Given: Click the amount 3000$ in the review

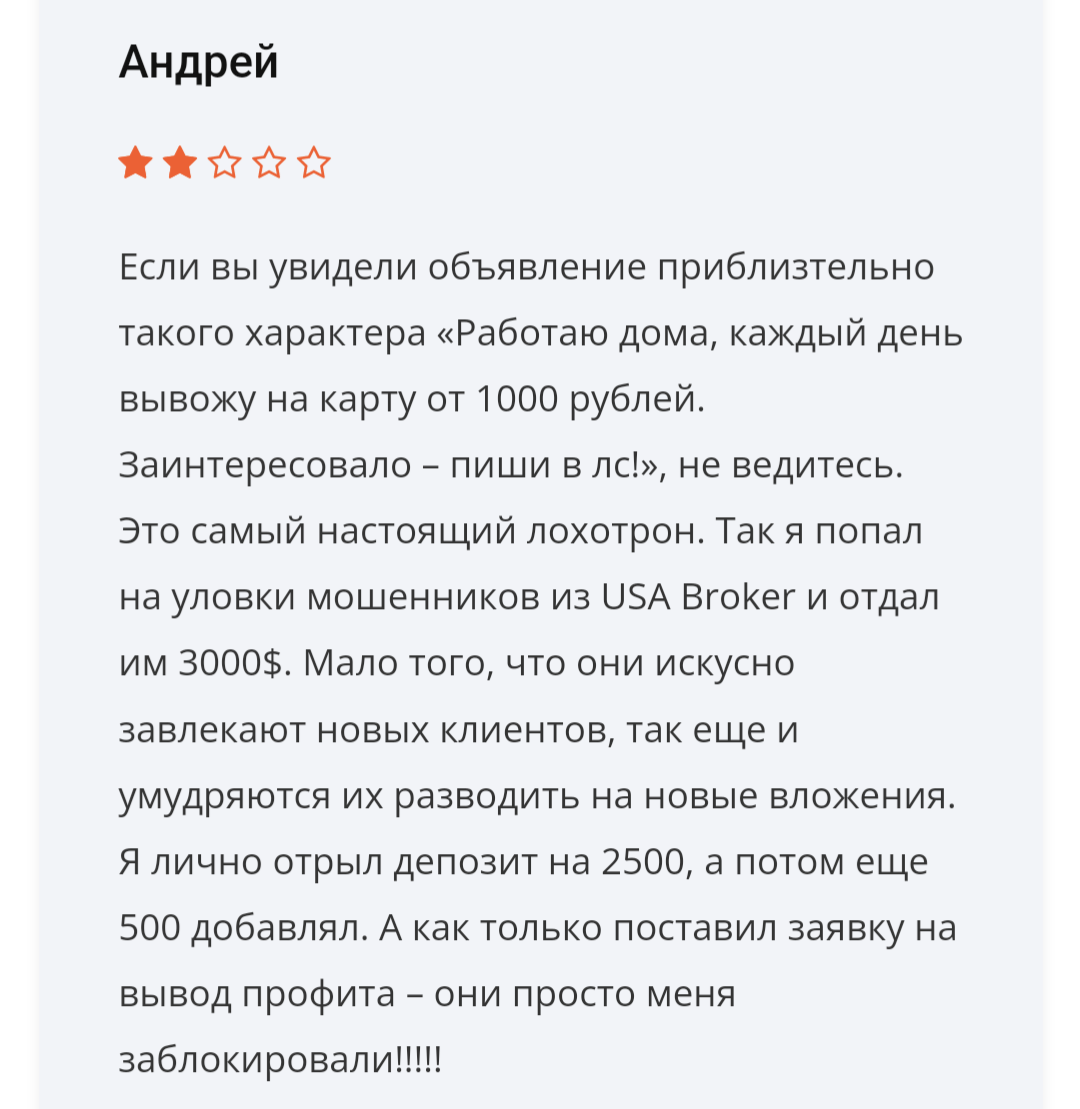Looking at the screenshot, I should point(231,663).
